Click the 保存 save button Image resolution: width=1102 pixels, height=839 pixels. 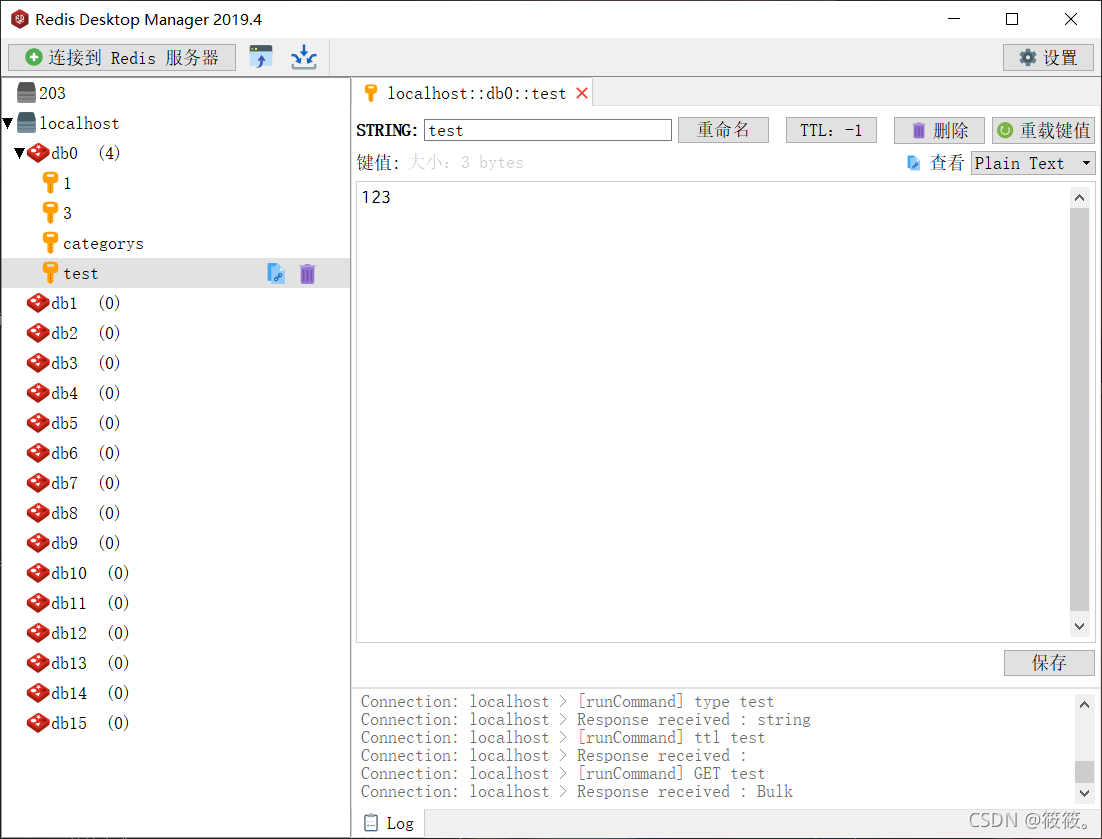coord(1049,663)
